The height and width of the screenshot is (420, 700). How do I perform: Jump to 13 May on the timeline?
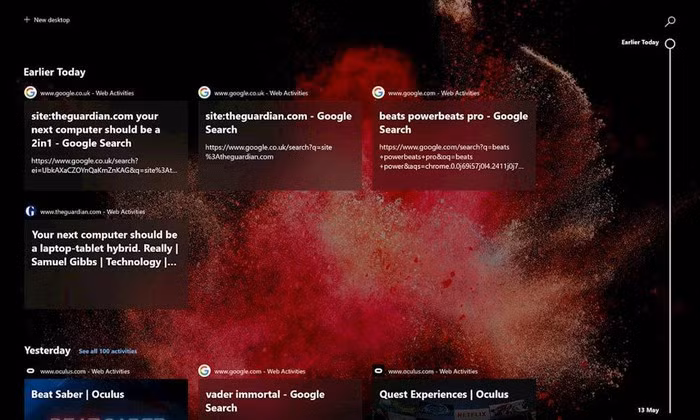click(648, 410)
